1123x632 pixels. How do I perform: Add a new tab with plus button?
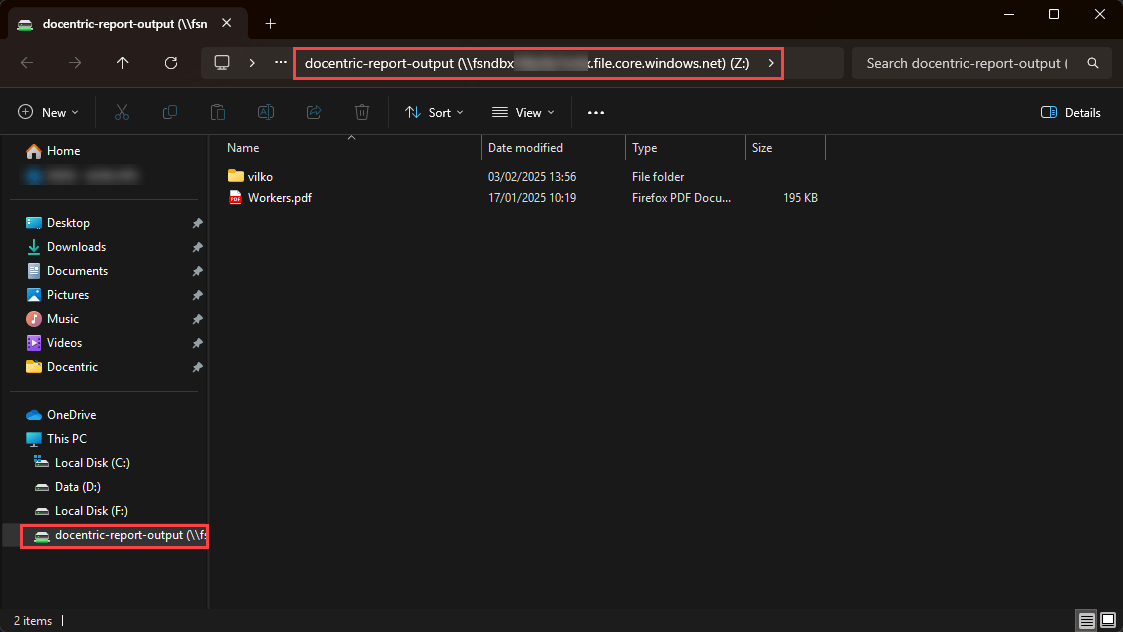tap(270, 24)
